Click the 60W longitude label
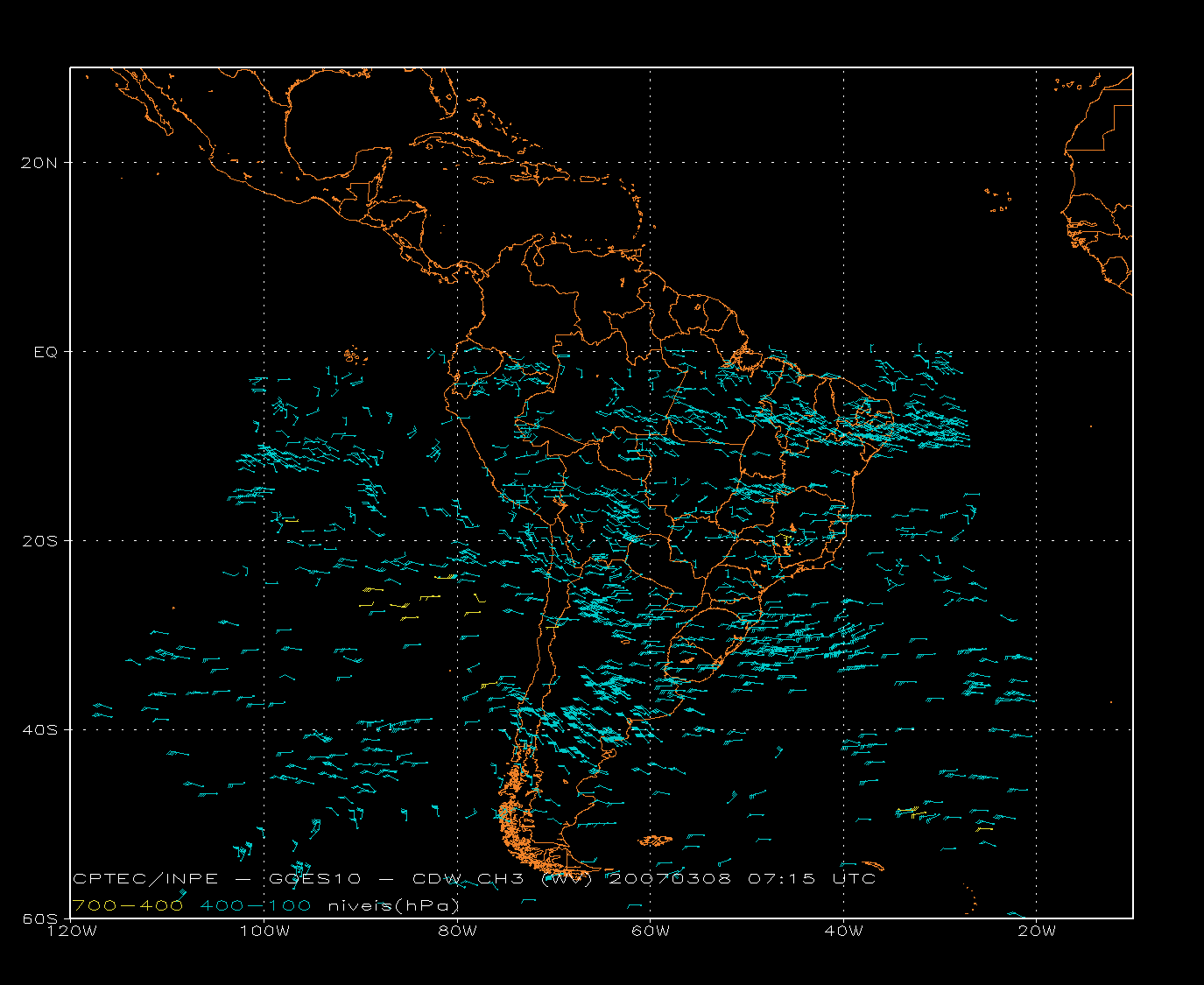 [650, 931]
